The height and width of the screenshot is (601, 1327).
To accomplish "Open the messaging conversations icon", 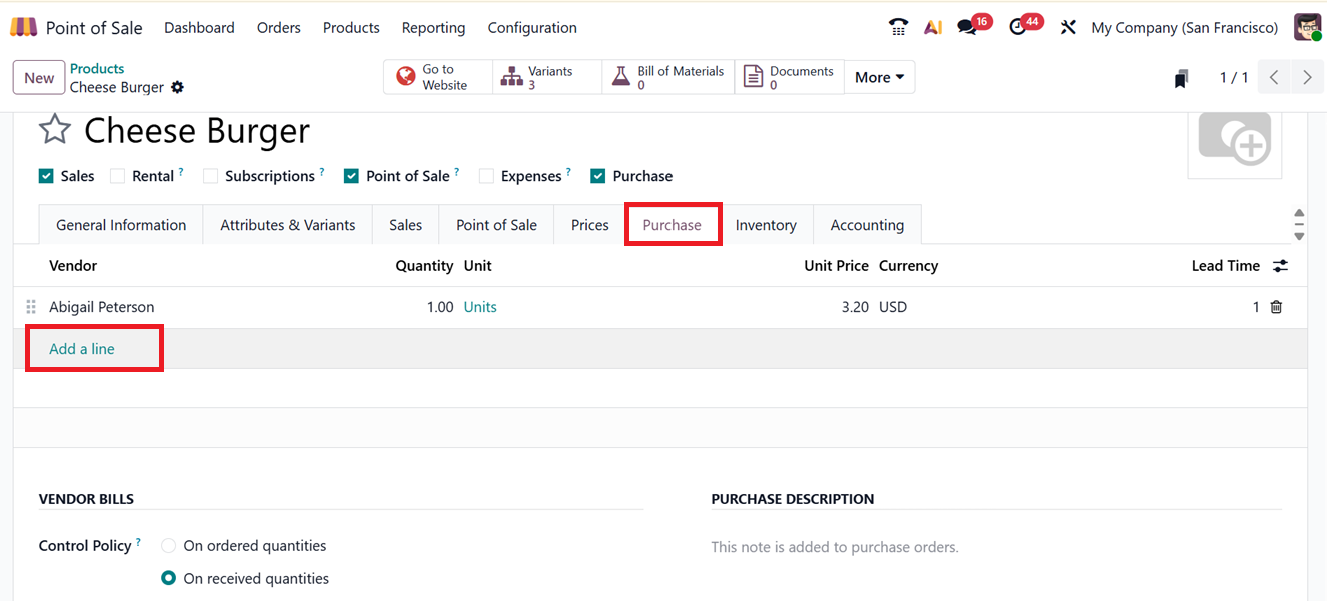I will 966,27.
